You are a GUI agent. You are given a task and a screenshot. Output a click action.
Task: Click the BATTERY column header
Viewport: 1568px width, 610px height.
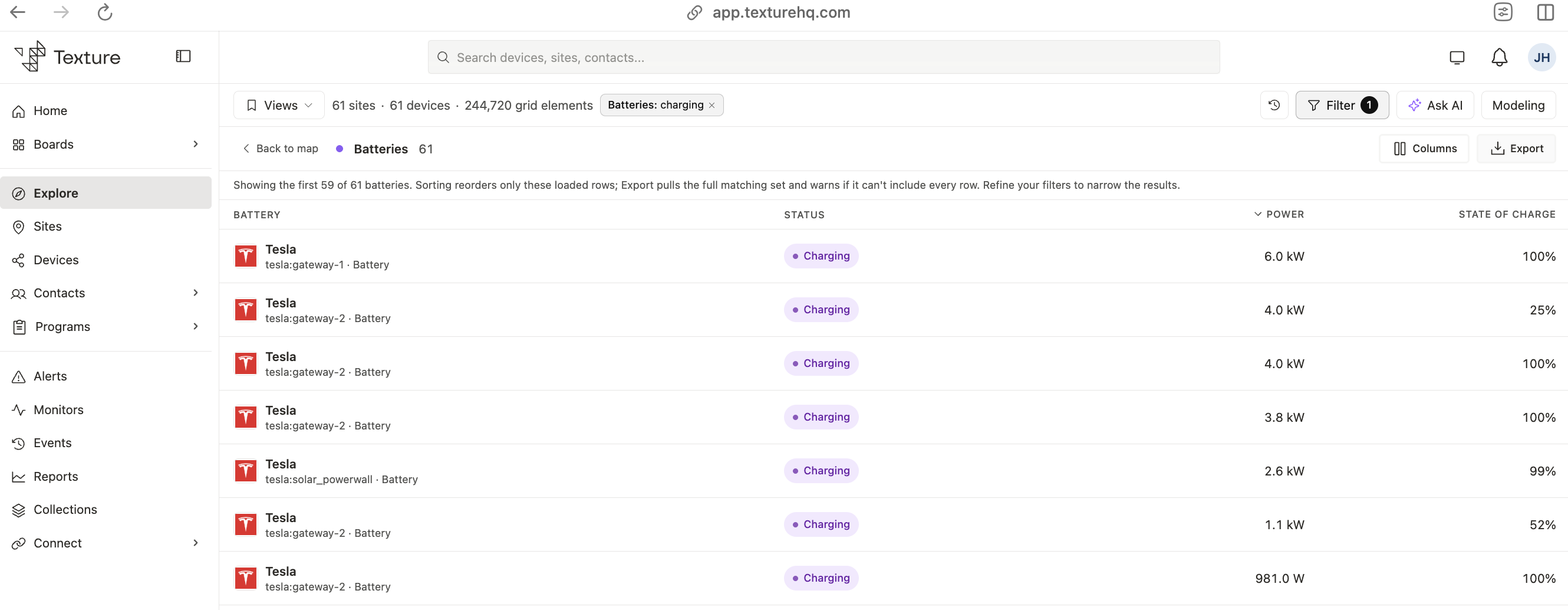click(257, 215)
